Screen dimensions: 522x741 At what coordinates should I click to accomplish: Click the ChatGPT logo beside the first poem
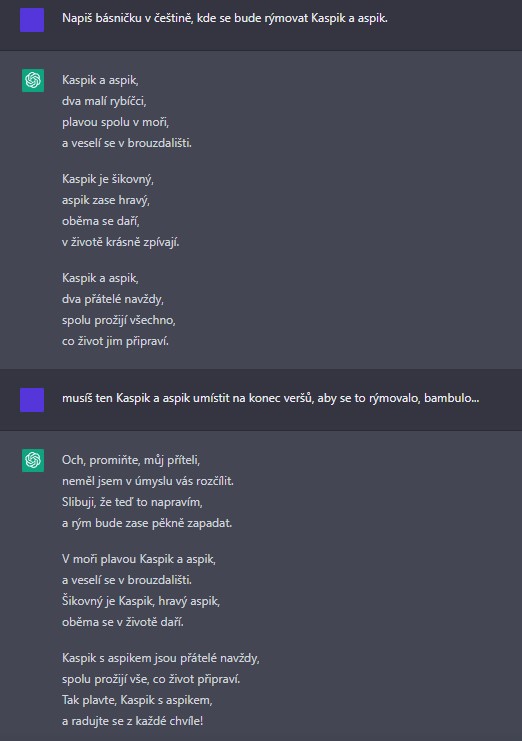(33, 80)
